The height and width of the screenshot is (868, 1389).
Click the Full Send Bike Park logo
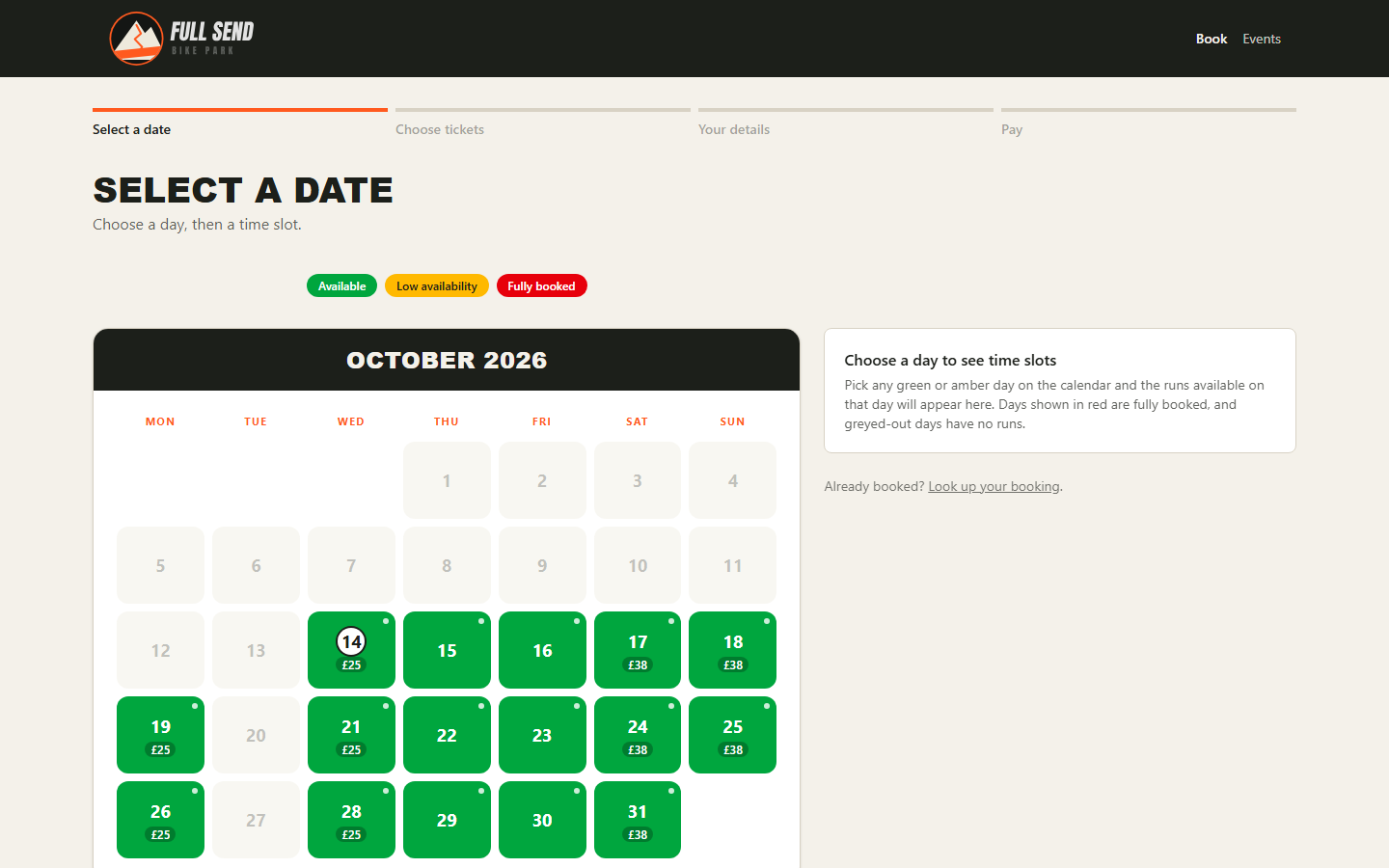[181, 39]
